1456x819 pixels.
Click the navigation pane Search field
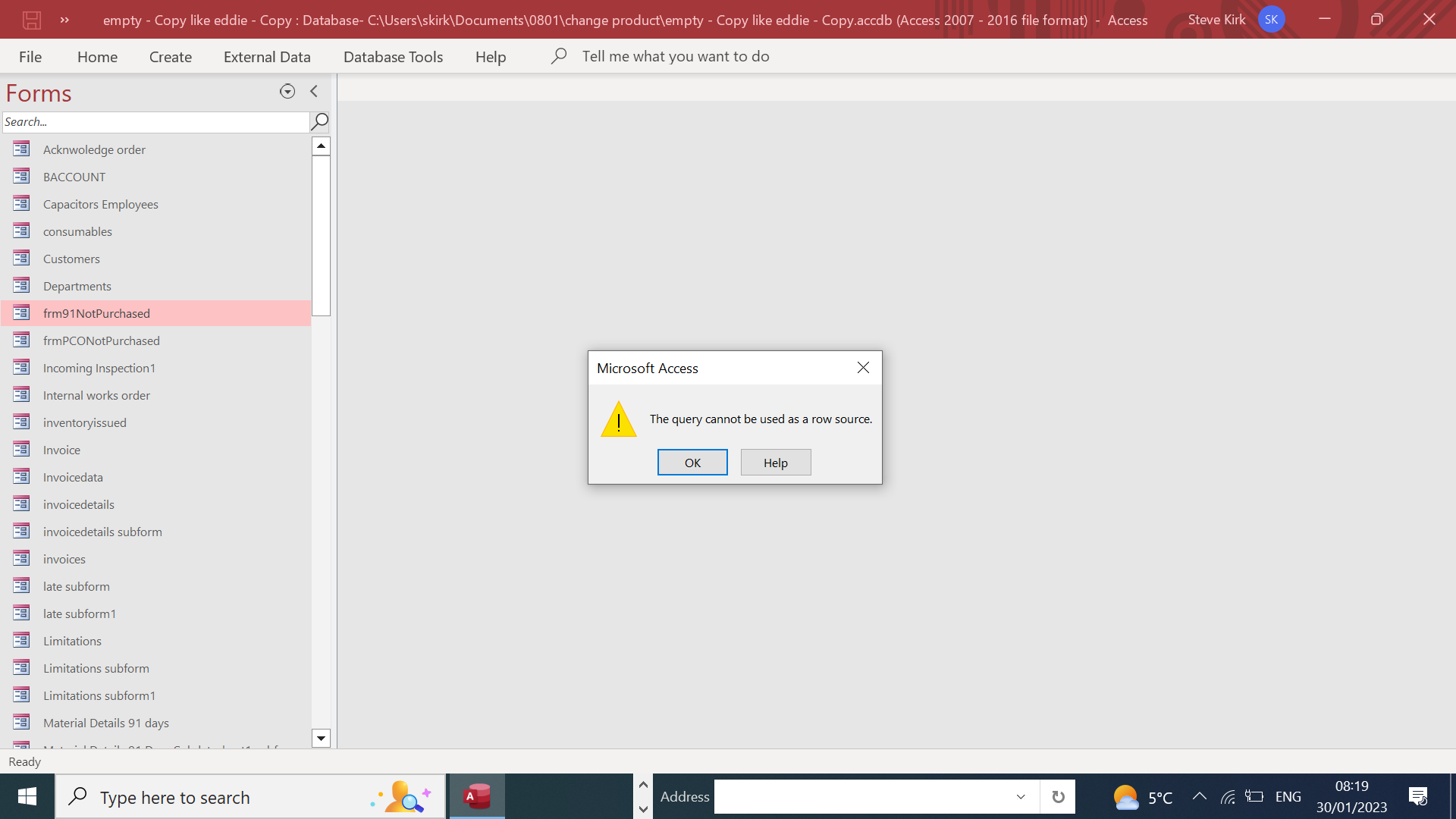pos(155,121)
